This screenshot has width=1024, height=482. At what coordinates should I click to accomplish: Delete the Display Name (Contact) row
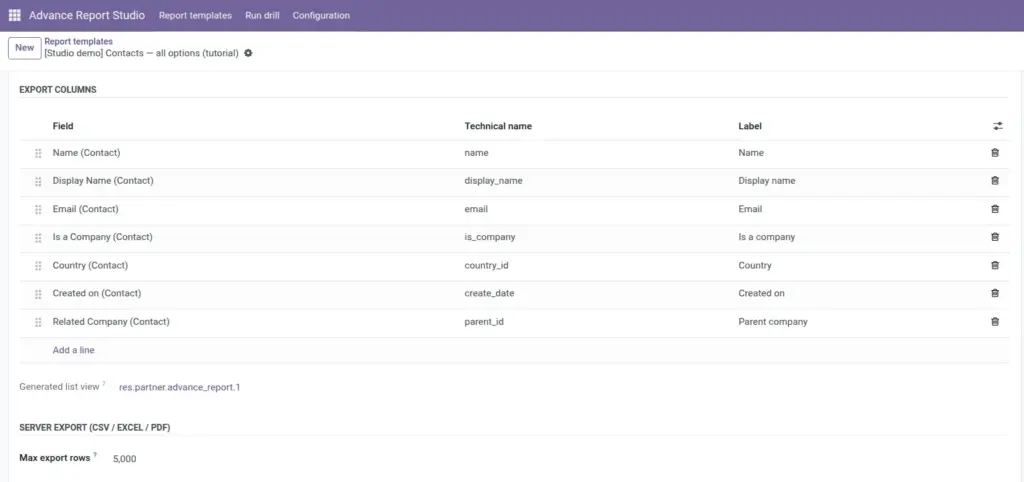(995, 181)
